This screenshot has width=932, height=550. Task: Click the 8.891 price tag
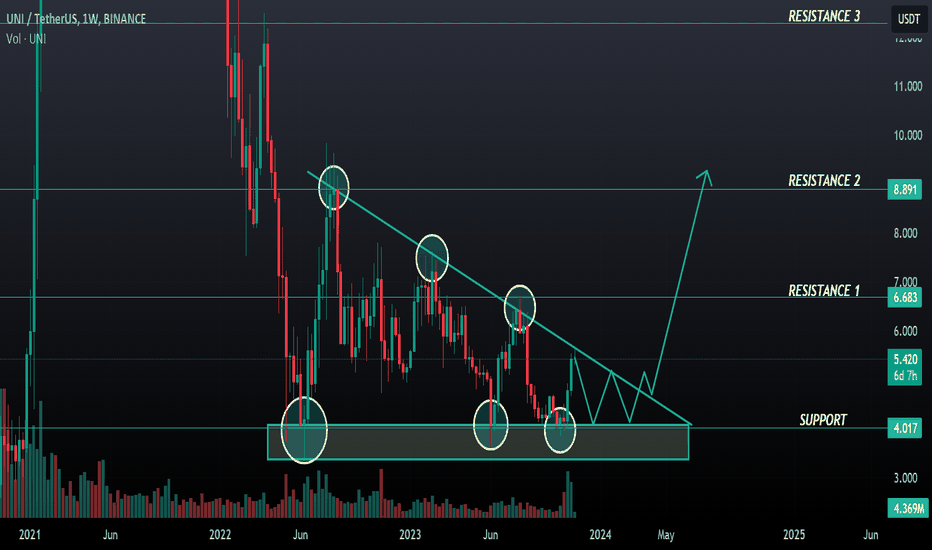(x=905, y=190)
